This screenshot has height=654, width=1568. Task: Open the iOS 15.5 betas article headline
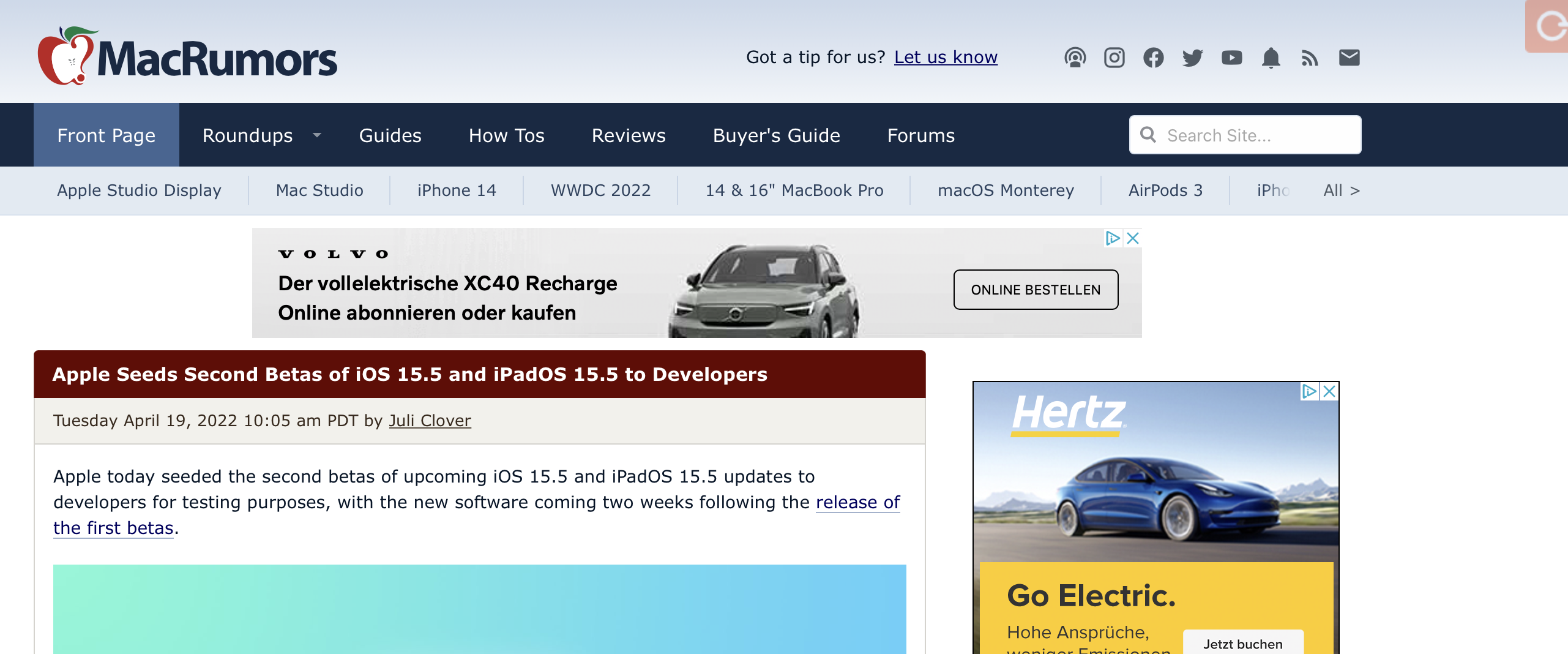[409, 374]
